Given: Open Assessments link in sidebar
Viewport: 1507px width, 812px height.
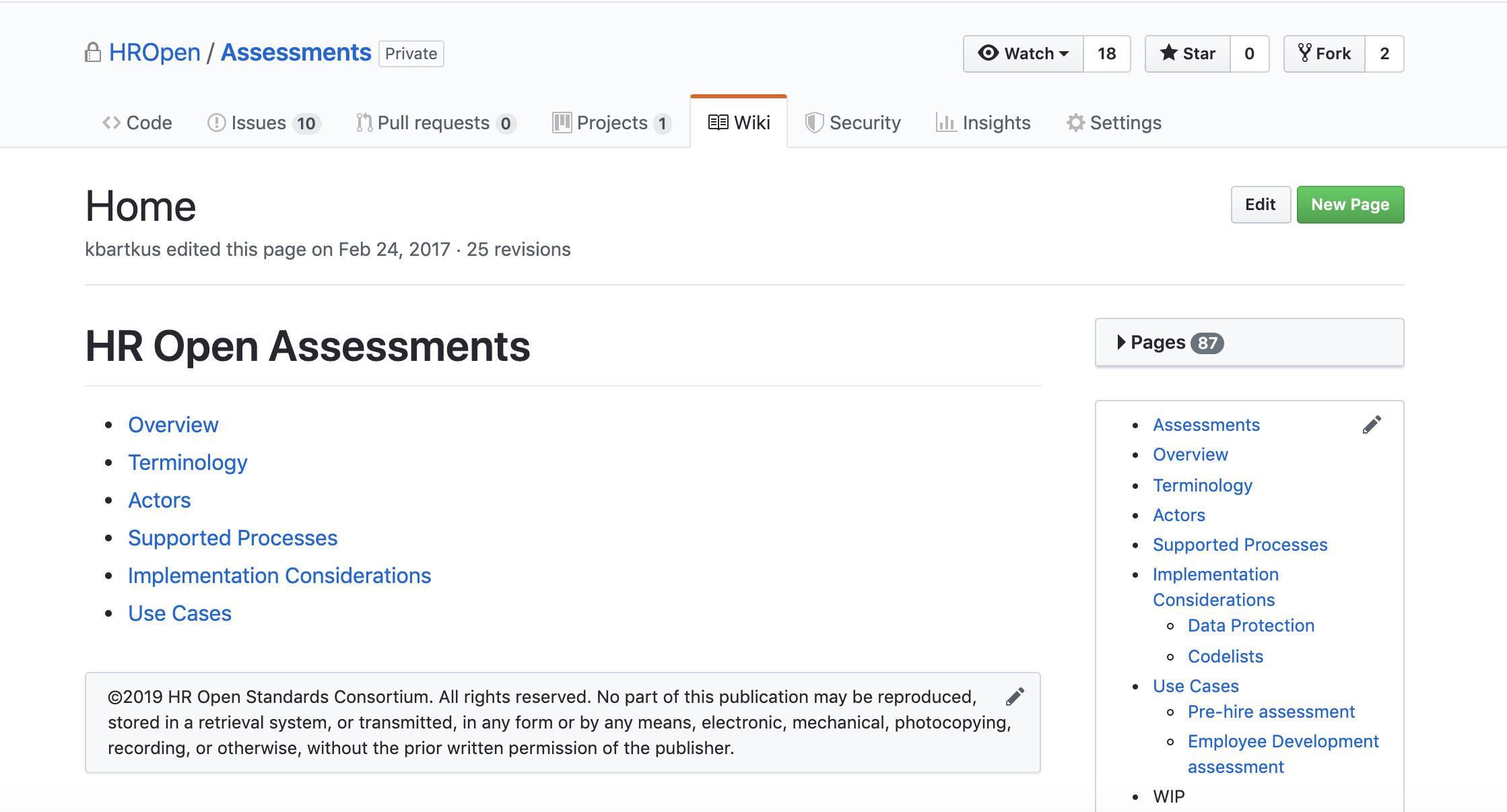Looking at the screenshot, I should [1206, 425].
